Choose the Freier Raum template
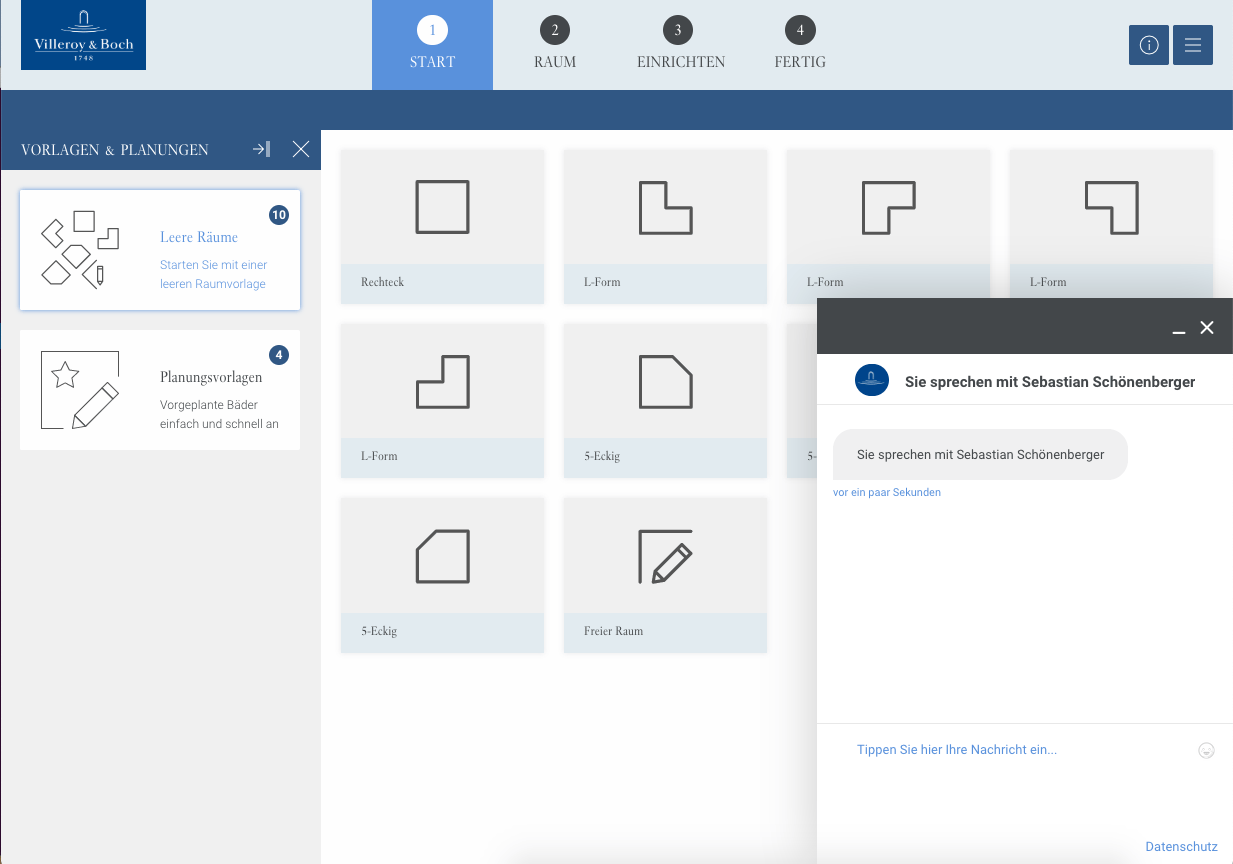This screenshot has width=1233, height=864. coord(665,576)
